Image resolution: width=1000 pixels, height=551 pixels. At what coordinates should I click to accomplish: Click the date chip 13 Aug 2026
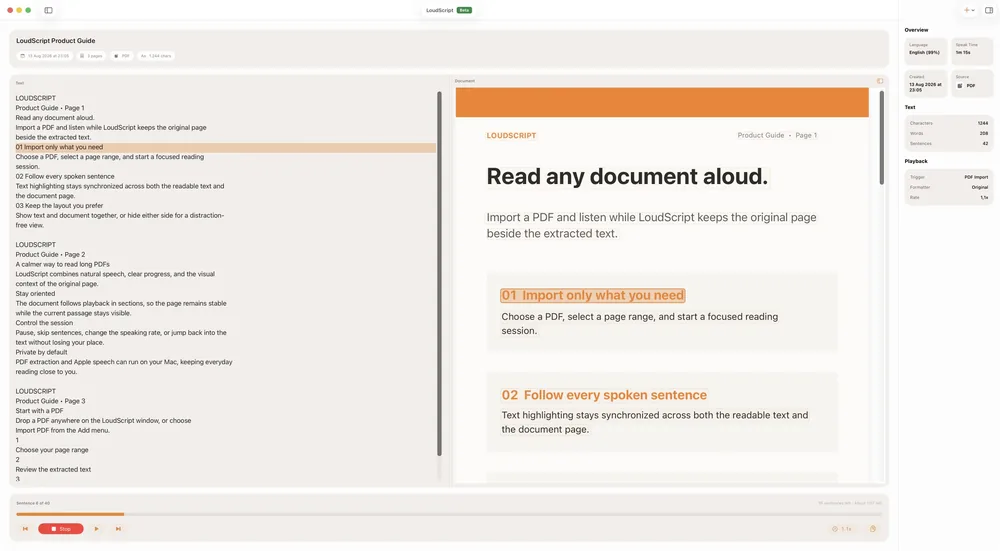click(x=45, y=56)
